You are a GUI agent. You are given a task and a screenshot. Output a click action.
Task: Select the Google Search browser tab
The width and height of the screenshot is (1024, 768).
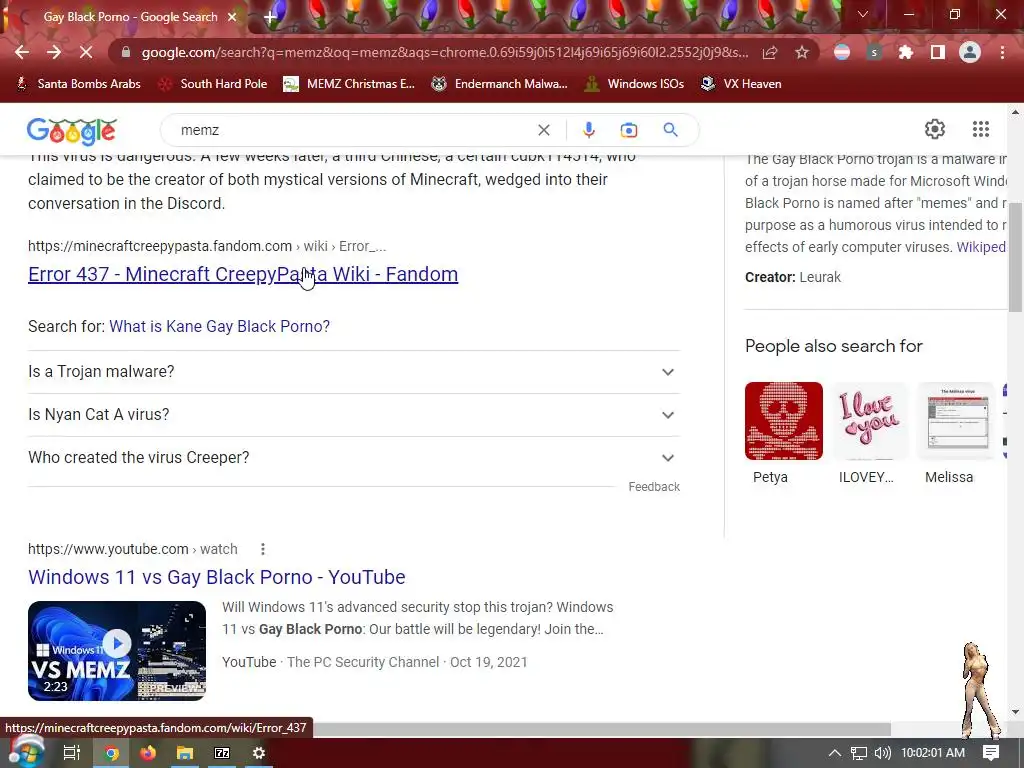click(x=130, y=17)
